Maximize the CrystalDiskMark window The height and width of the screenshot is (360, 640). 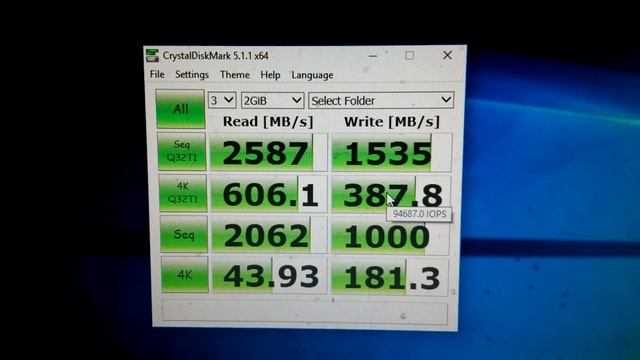pyautogui.click(x=409, y=56)
